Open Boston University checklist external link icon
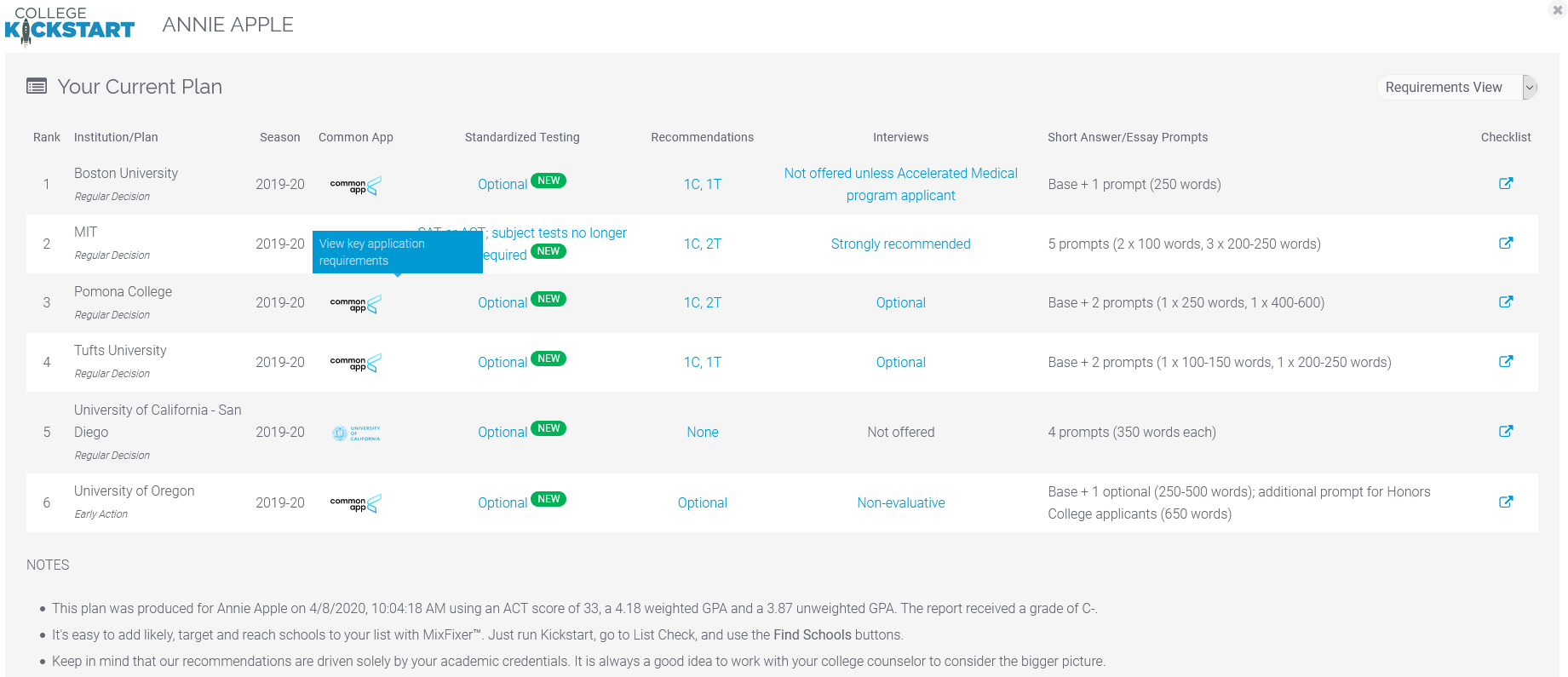 (x=1505, y=183)
